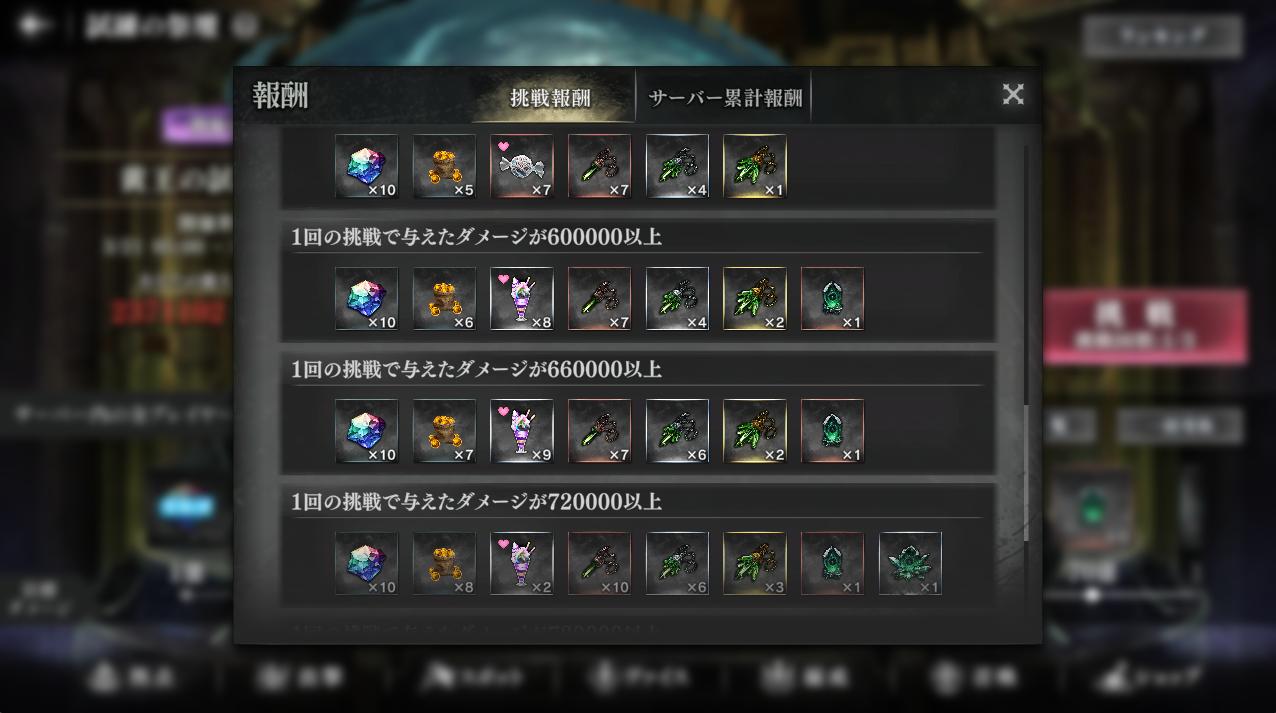Switch to the 挑戦報酬 tab
Viewport: 1276px width, 713px height.
pyautogui.click(x=550, y=97)
